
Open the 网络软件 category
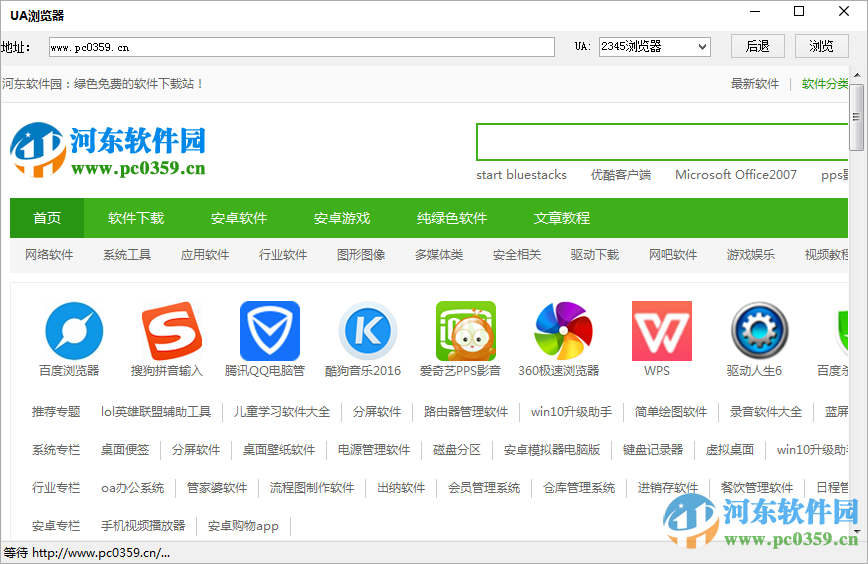coord(49,255)
